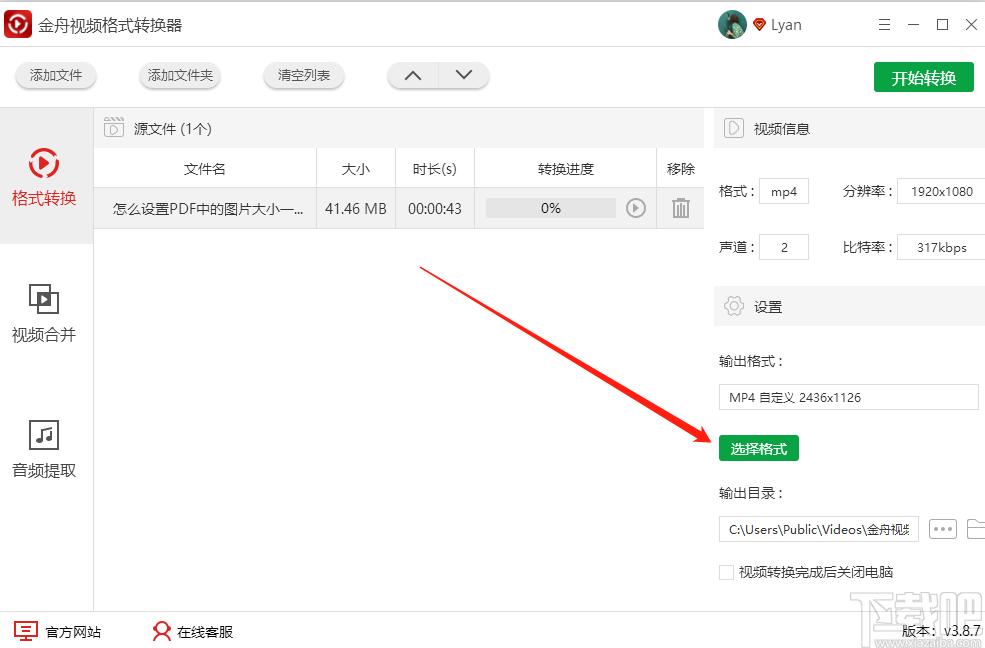Click the Lyan username
The image size is (985, 648).
point(786,25)
